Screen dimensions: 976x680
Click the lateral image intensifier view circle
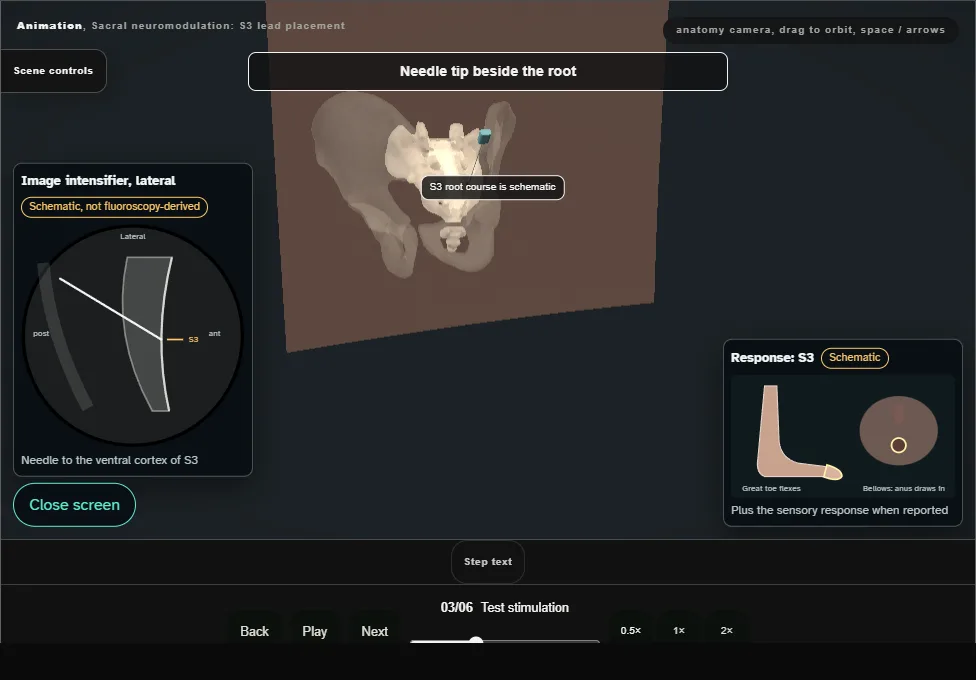[x=133, y=335]
